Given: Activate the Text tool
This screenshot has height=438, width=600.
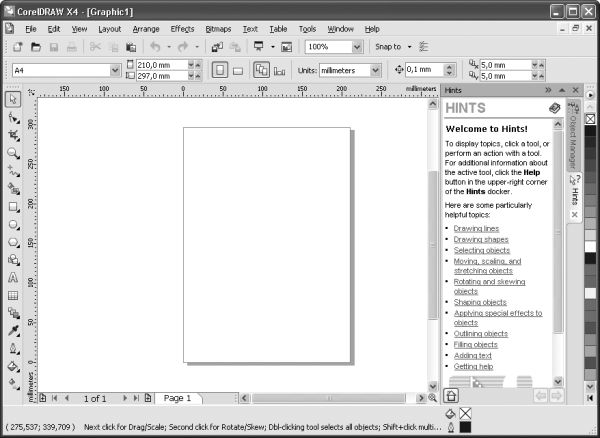Looking at the screenshot, I should (13, 277).
